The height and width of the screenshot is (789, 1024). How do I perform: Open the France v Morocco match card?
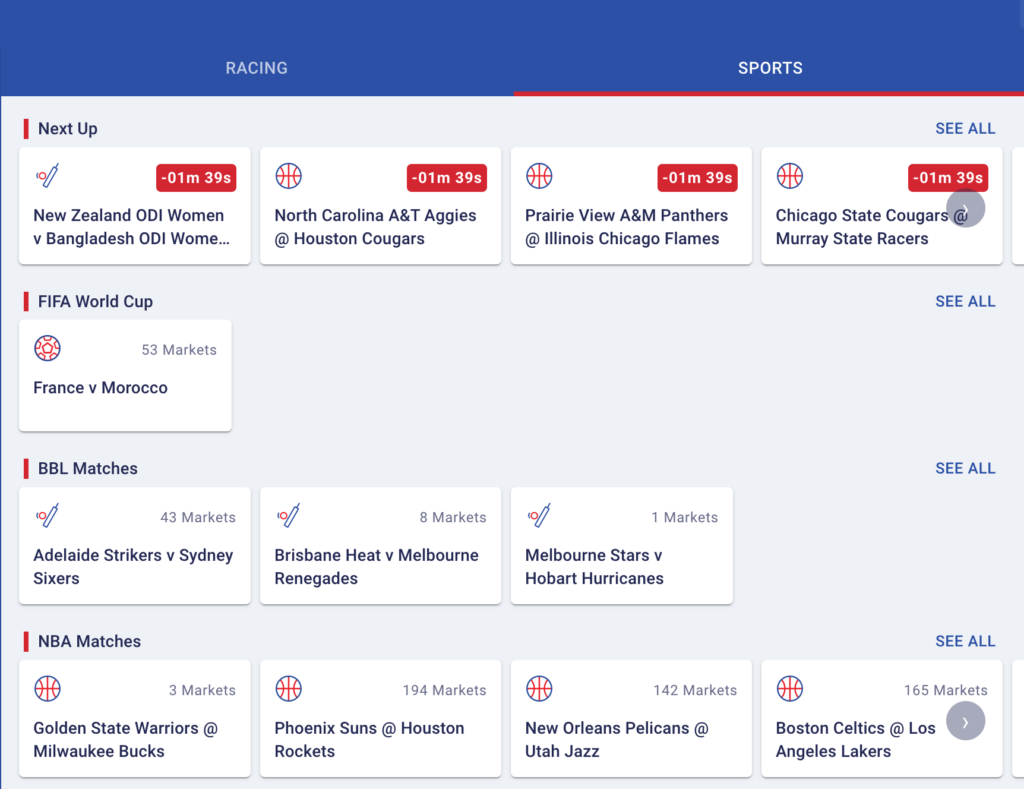pyautogui.click(x=125, y=376)
